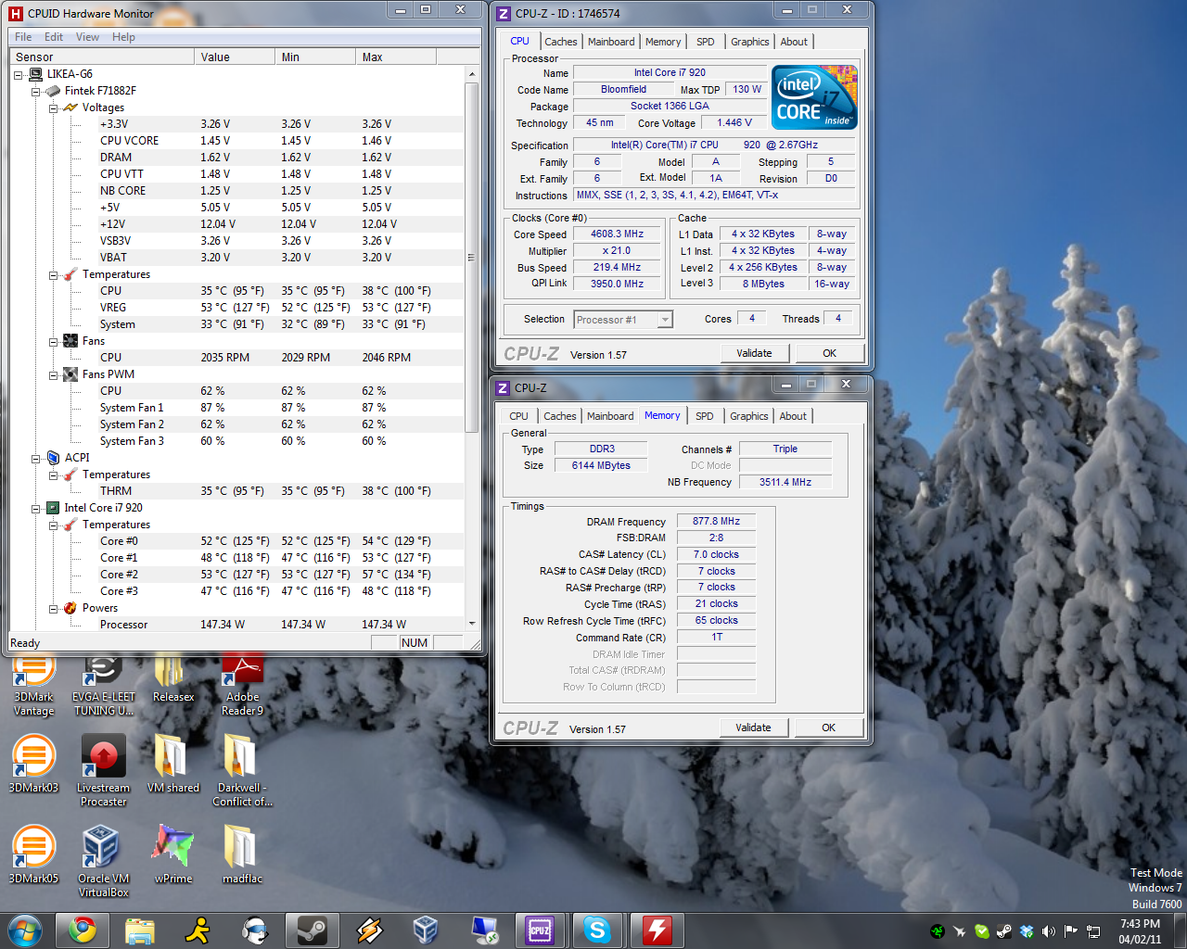Open Steam from the taskbar

click(312, 930)
